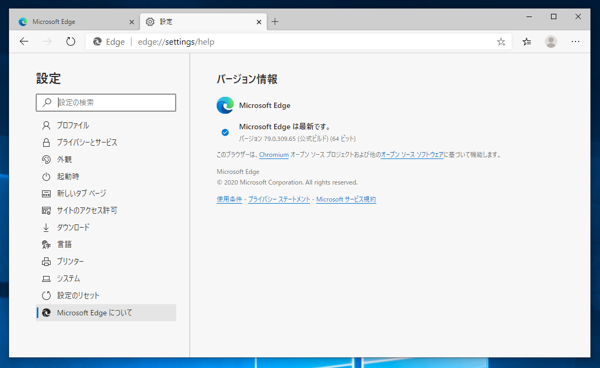This screenshot has width=600, height=368.
Task: Open 新しいタブ ページ settings
Action: point(106,194)
